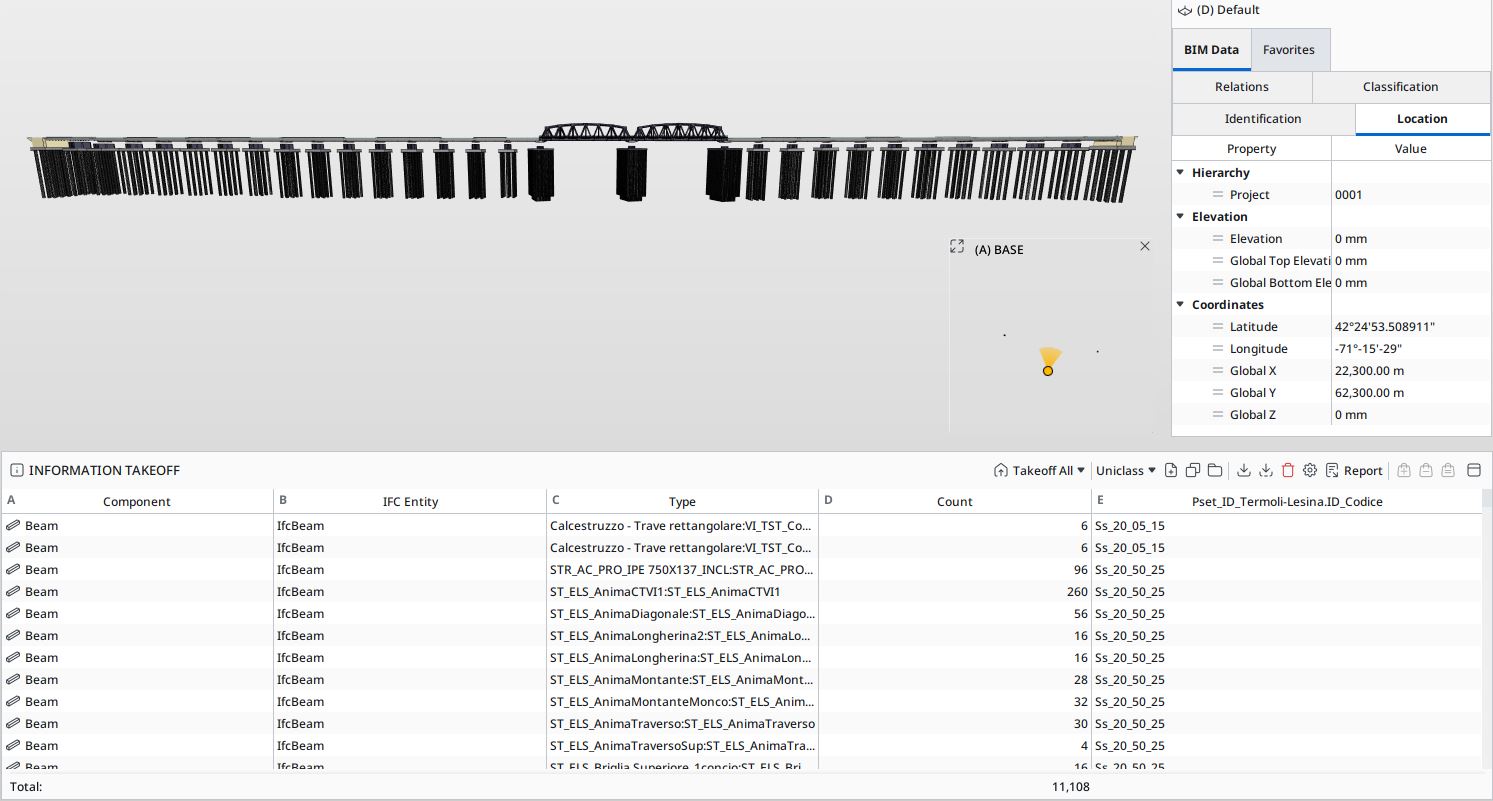Toggle the takeoff panel layout icon
Image resolution: width=1493 pixels, height=801 pixels.
1473,471
